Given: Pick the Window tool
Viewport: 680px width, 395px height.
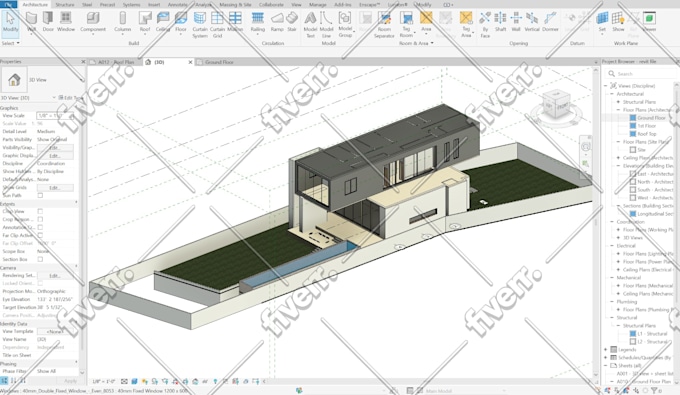Looking at the screenshot, I should pyautogui.click(x=66, y=22).
